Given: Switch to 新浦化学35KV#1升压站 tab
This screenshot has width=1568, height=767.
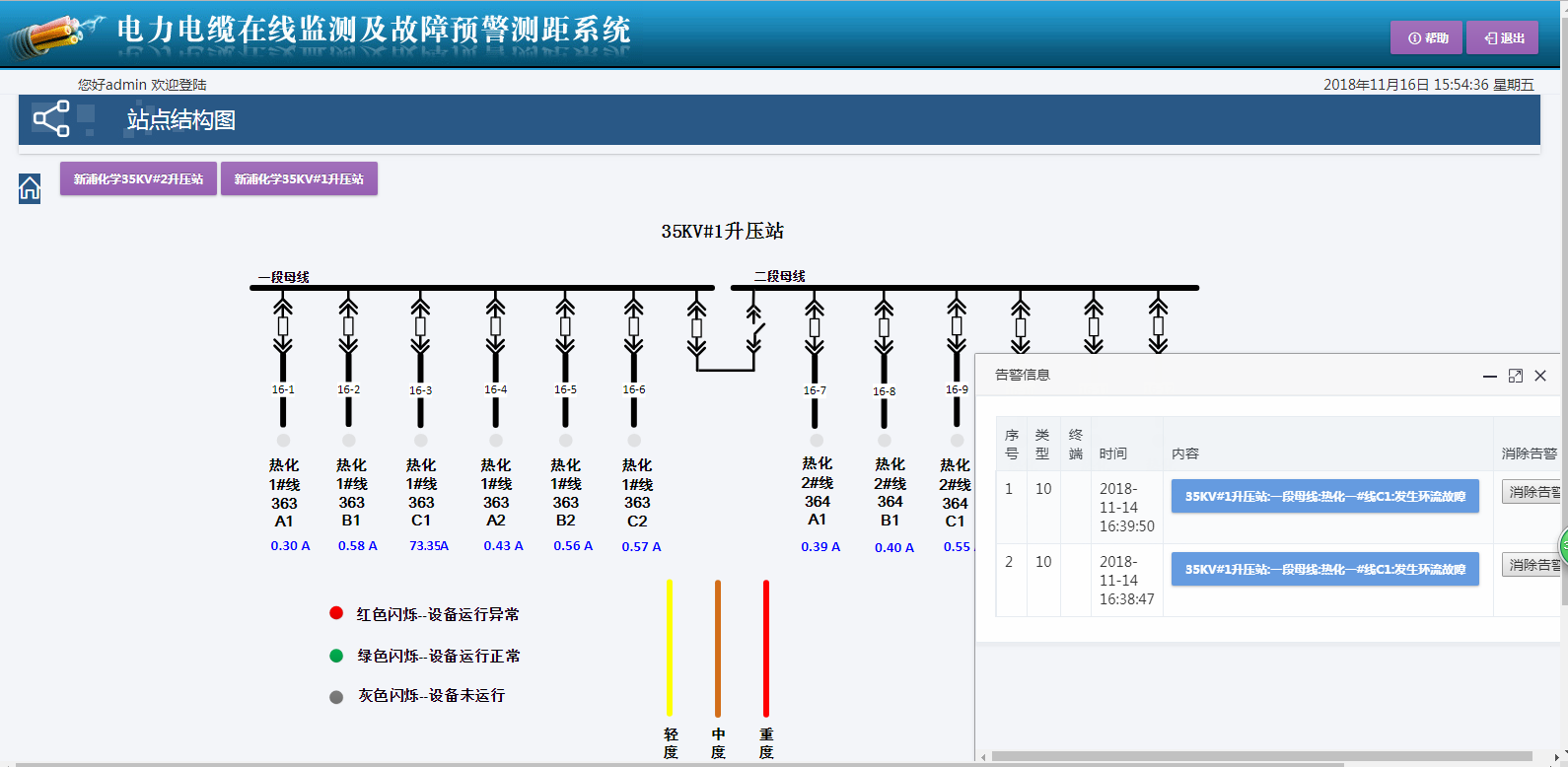Looking at the screenshot, I should pyautogui.click(x=299, y=178).
